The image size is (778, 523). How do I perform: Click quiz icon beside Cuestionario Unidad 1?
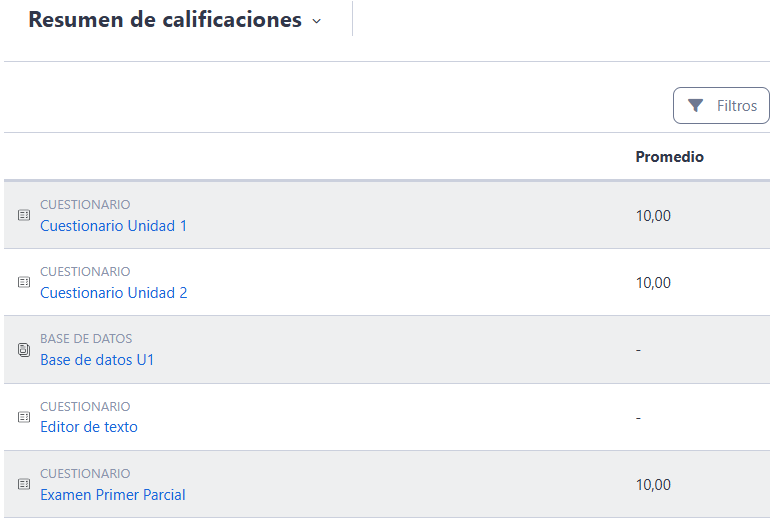(24, 215)
